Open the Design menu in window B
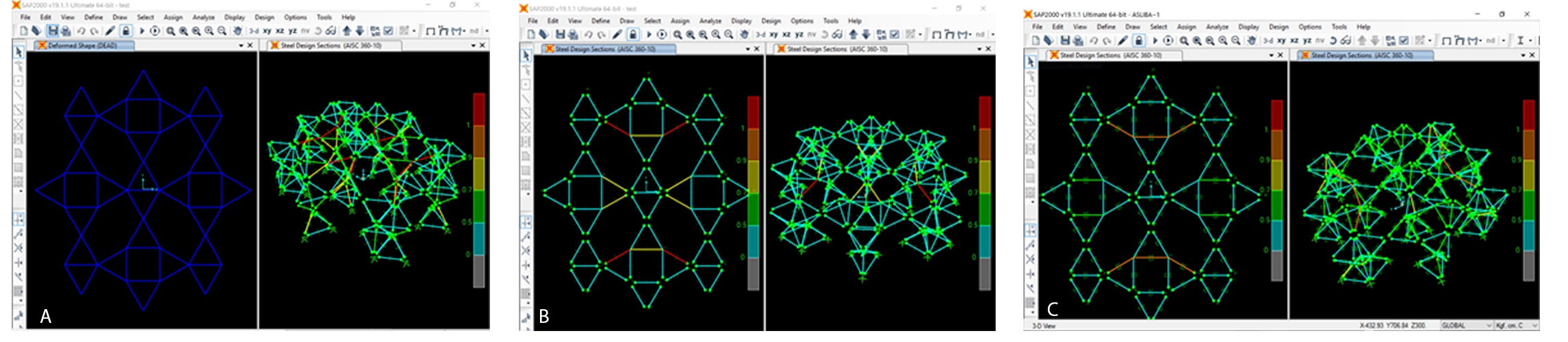 coord(771,21)
